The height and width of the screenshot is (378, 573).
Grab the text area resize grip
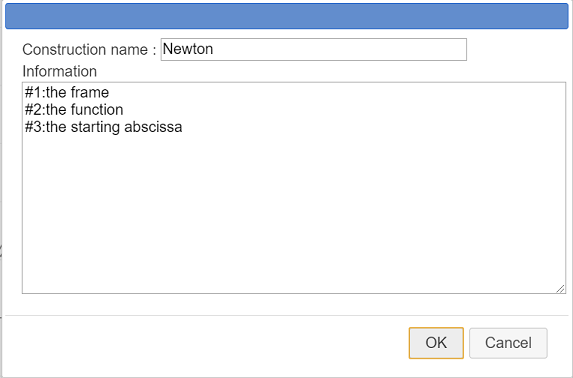coord(561,288)
